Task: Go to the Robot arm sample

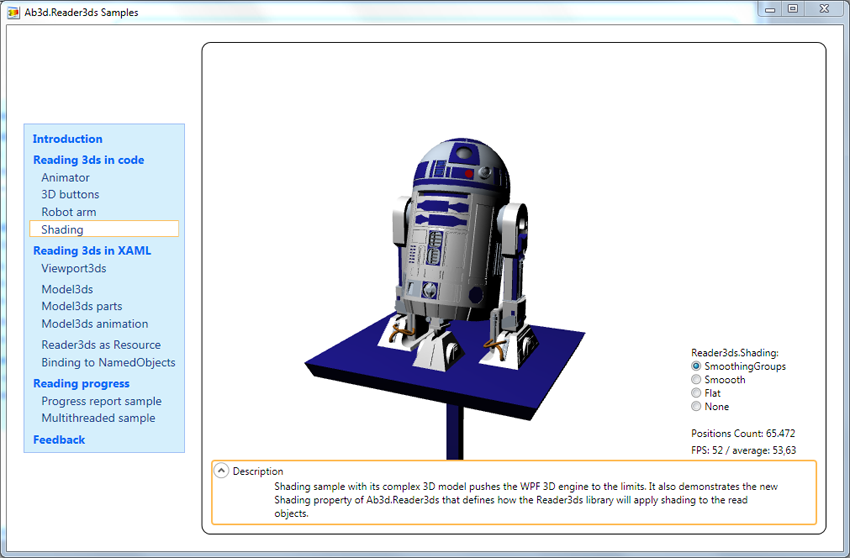Action: (x=69, y=212)
